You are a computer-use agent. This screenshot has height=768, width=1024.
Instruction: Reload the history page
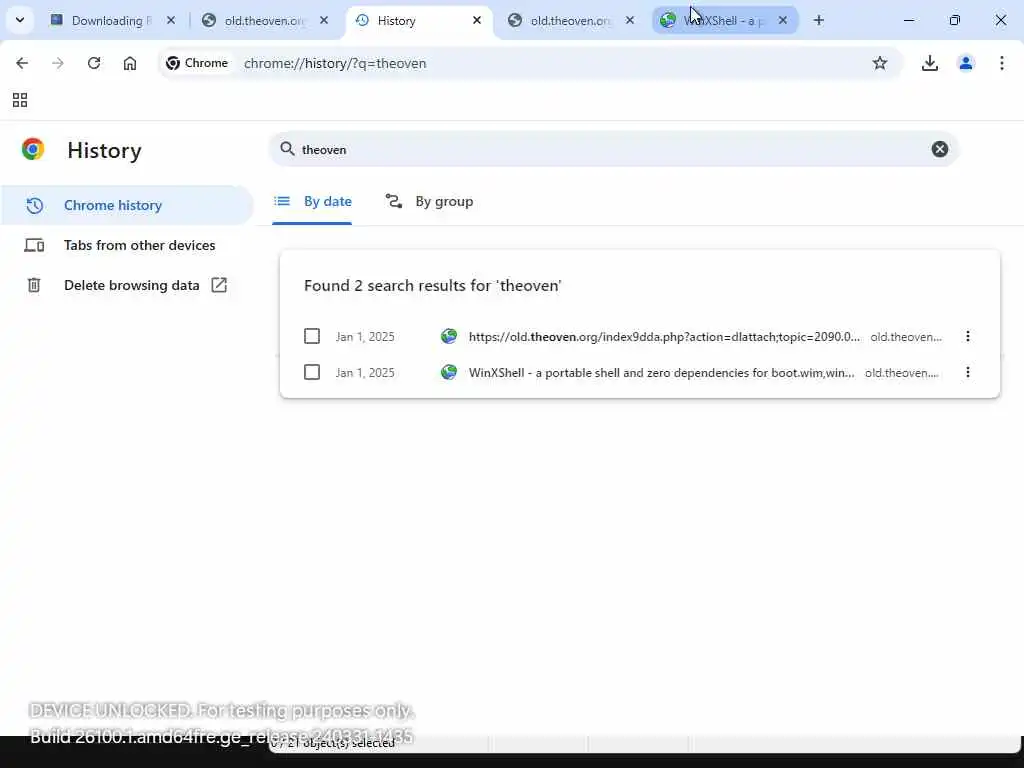coord(94,63)
